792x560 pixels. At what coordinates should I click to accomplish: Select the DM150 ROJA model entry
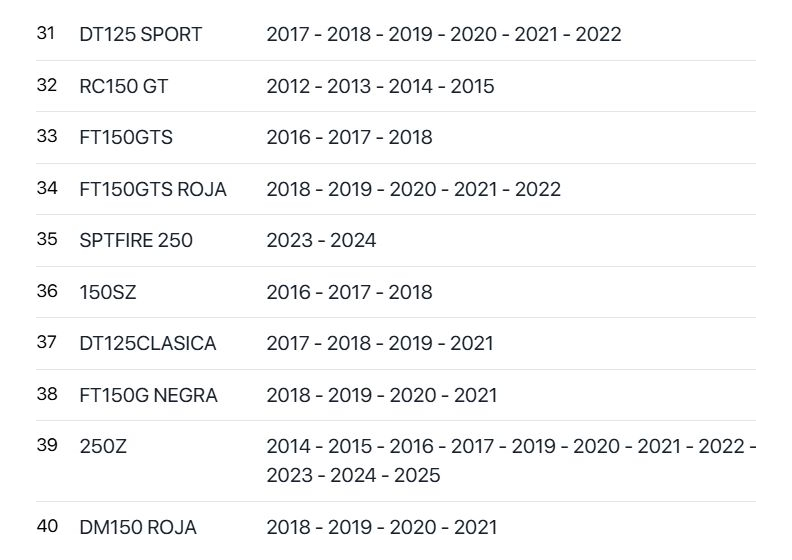coord(138,528)
